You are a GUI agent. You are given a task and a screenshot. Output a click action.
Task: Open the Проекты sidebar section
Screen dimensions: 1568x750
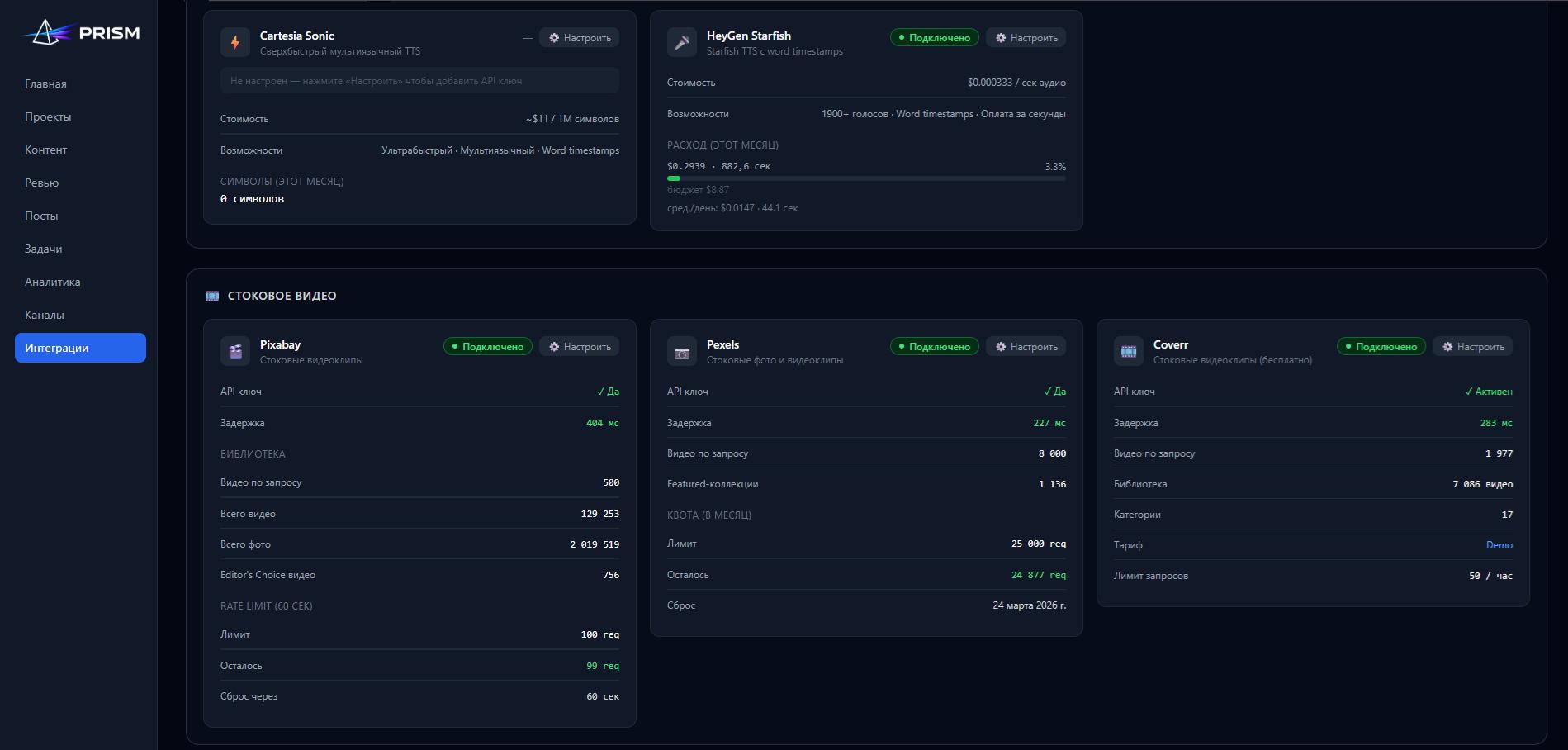[48, 116]
